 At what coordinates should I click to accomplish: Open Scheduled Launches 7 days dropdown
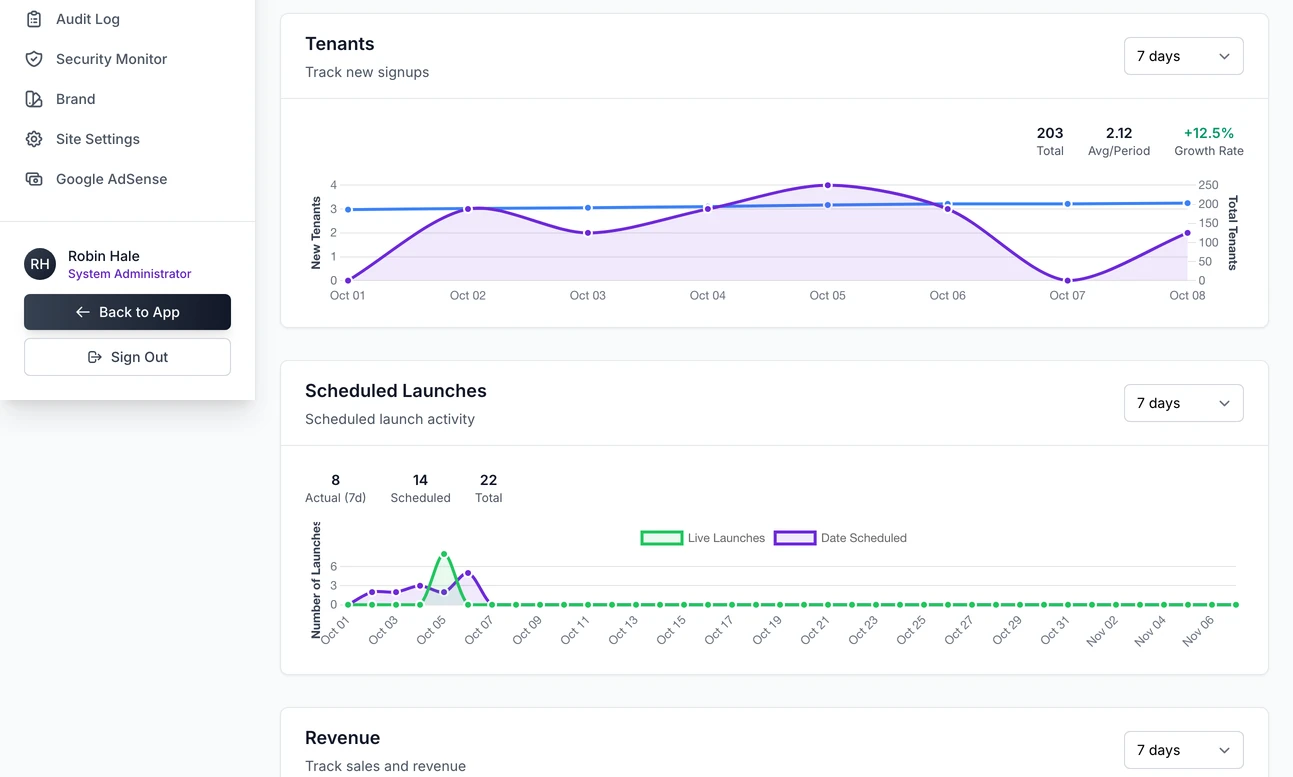pyautogui.click(x=1184, y=403)
